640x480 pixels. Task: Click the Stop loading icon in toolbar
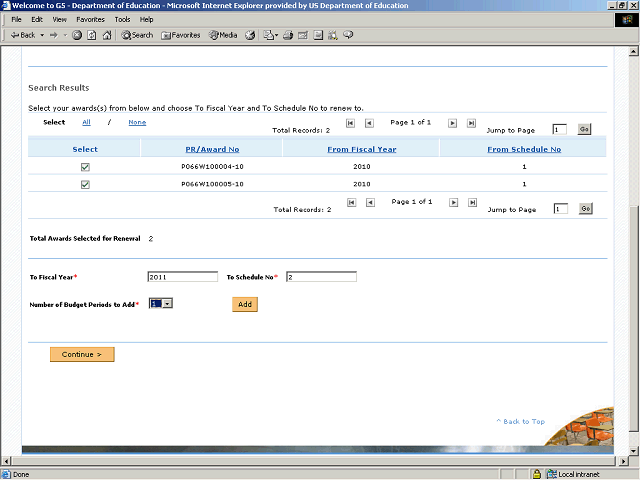point(77,35)
